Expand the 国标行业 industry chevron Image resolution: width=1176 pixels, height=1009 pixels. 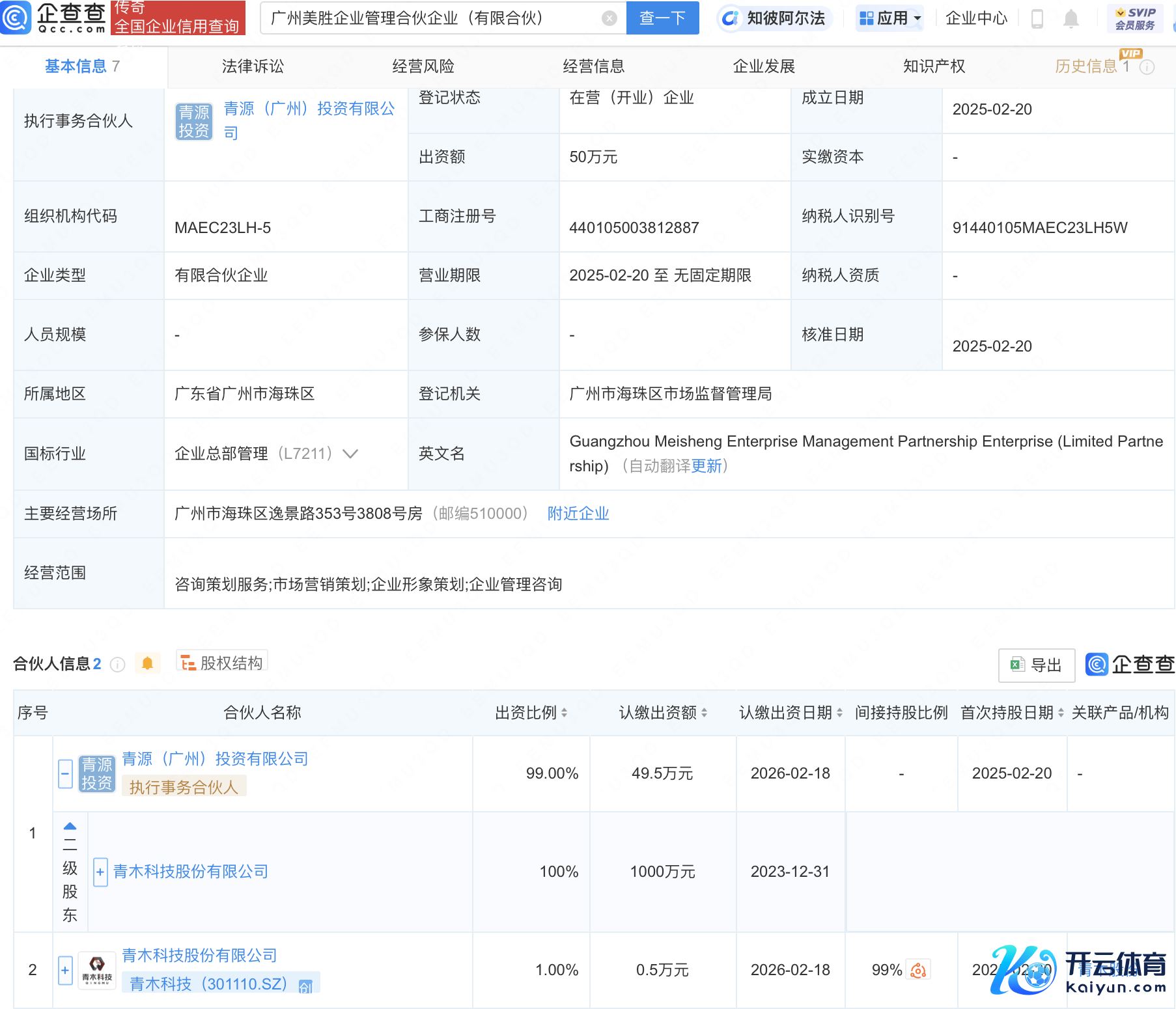tap(350, 454)
